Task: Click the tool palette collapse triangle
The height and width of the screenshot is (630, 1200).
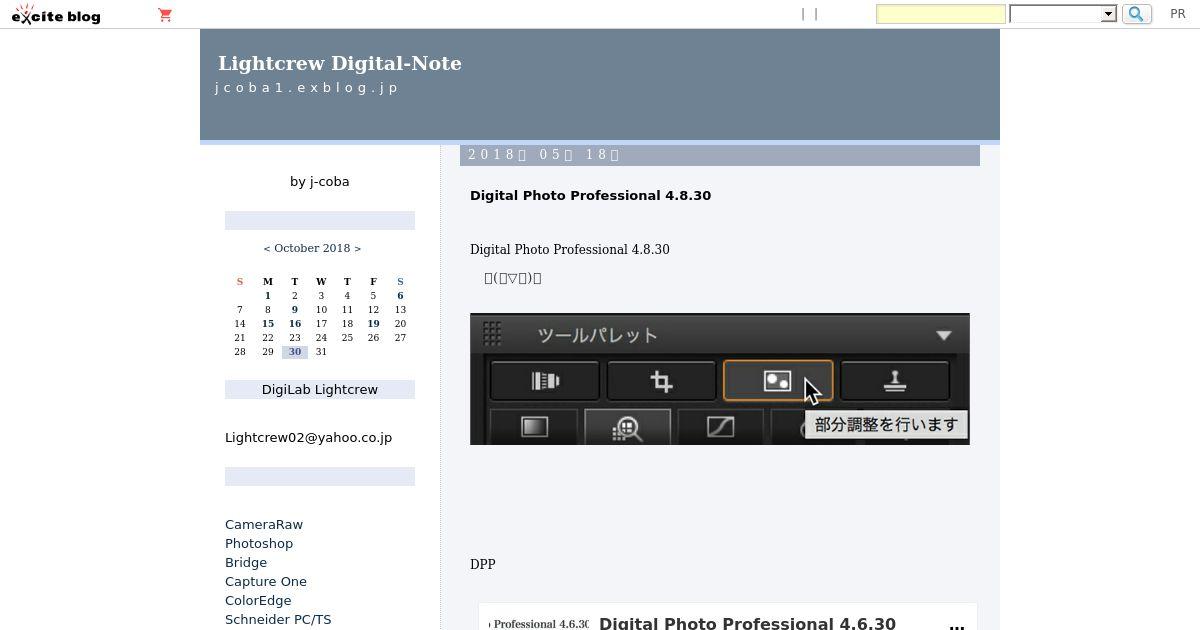Action: point(943,336)
